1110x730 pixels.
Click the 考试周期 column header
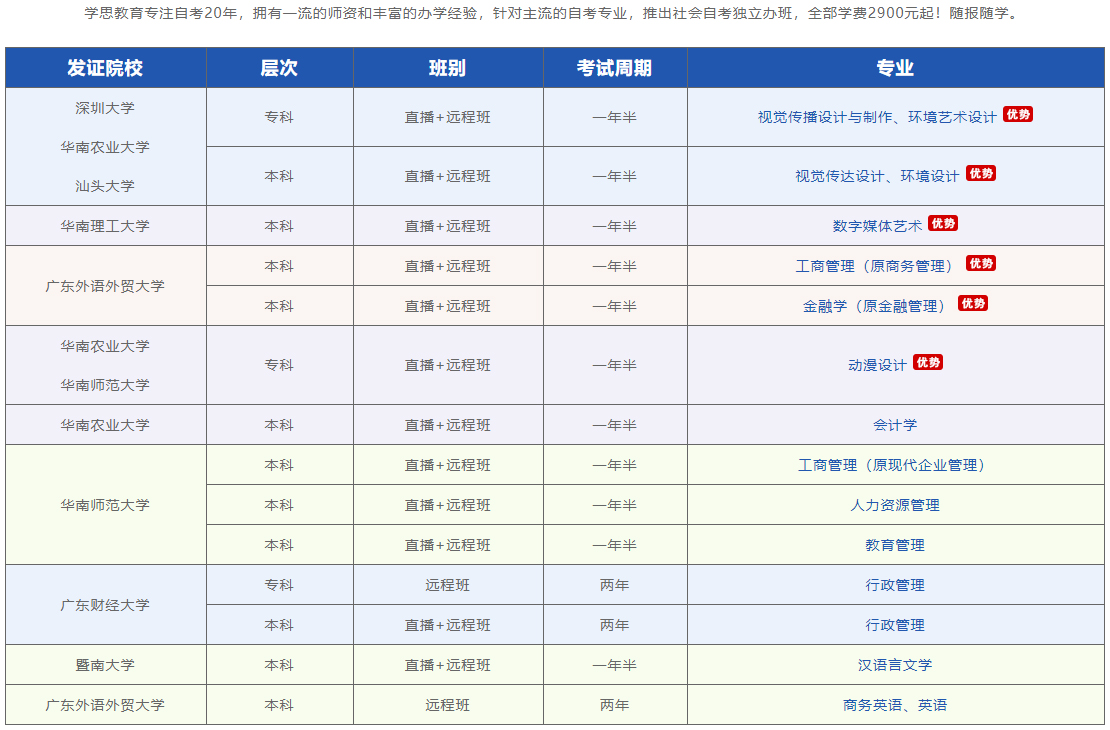click(x=614, y=68)
